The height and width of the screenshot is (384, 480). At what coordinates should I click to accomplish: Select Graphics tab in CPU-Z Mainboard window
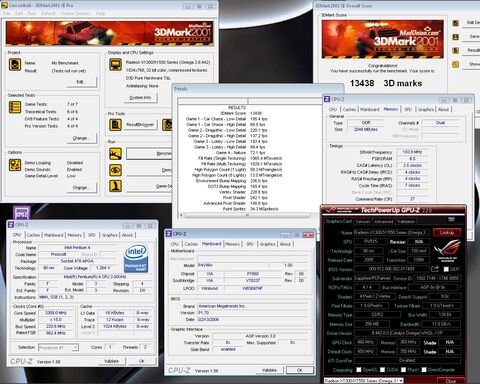pos(268,244)
